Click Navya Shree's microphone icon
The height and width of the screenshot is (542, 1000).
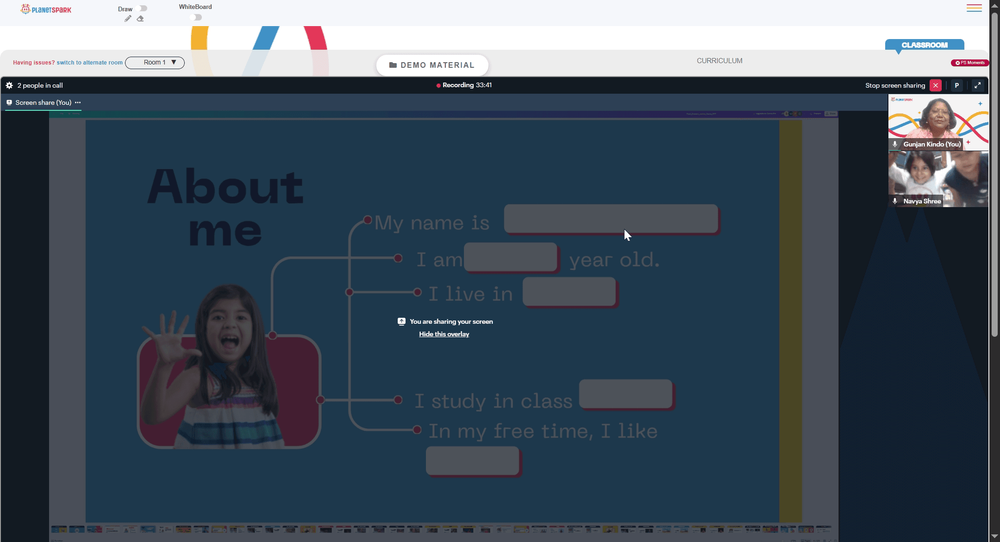pyautogui.click(x=895, y=201)
